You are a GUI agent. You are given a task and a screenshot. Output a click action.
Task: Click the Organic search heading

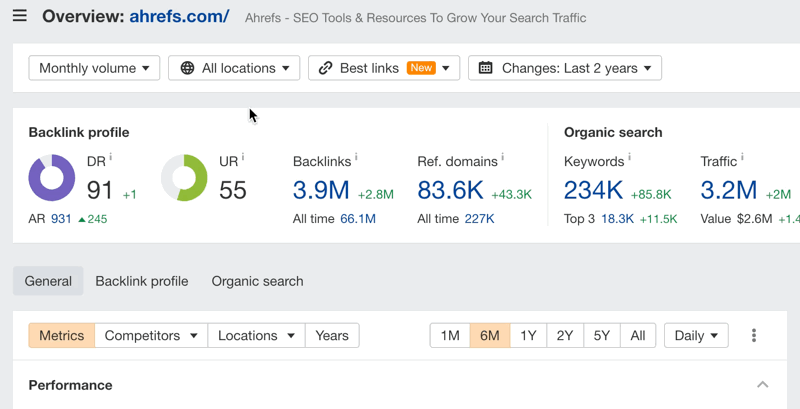point(613,133)
